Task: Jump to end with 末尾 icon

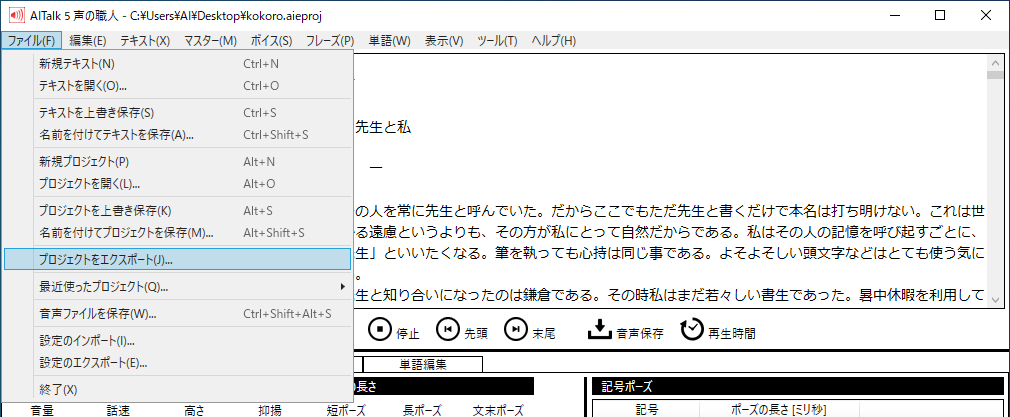Action: [516, 329]
